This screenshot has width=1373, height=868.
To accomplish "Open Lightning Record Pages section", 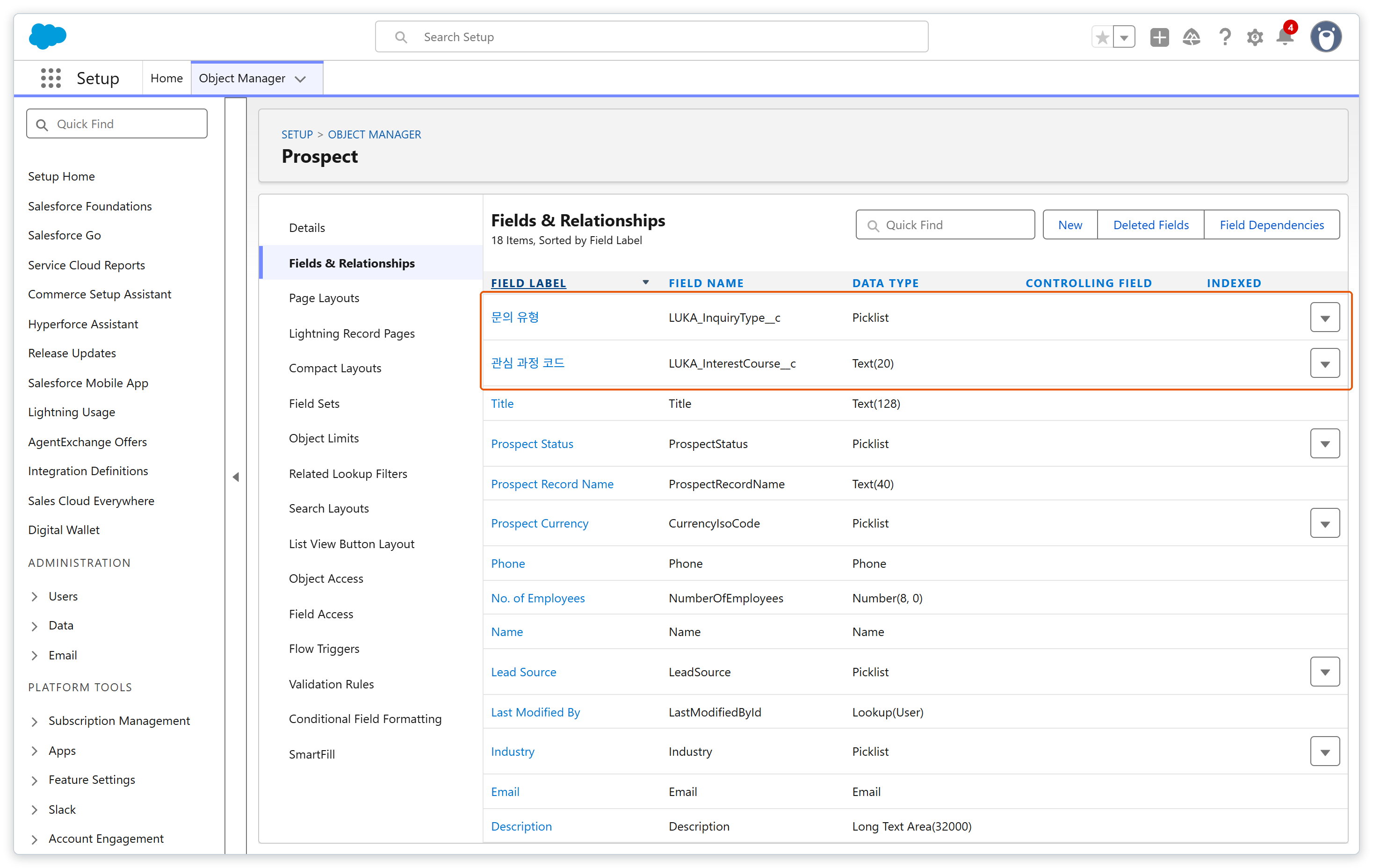I will pyautogui.click(x=352, y=333).
